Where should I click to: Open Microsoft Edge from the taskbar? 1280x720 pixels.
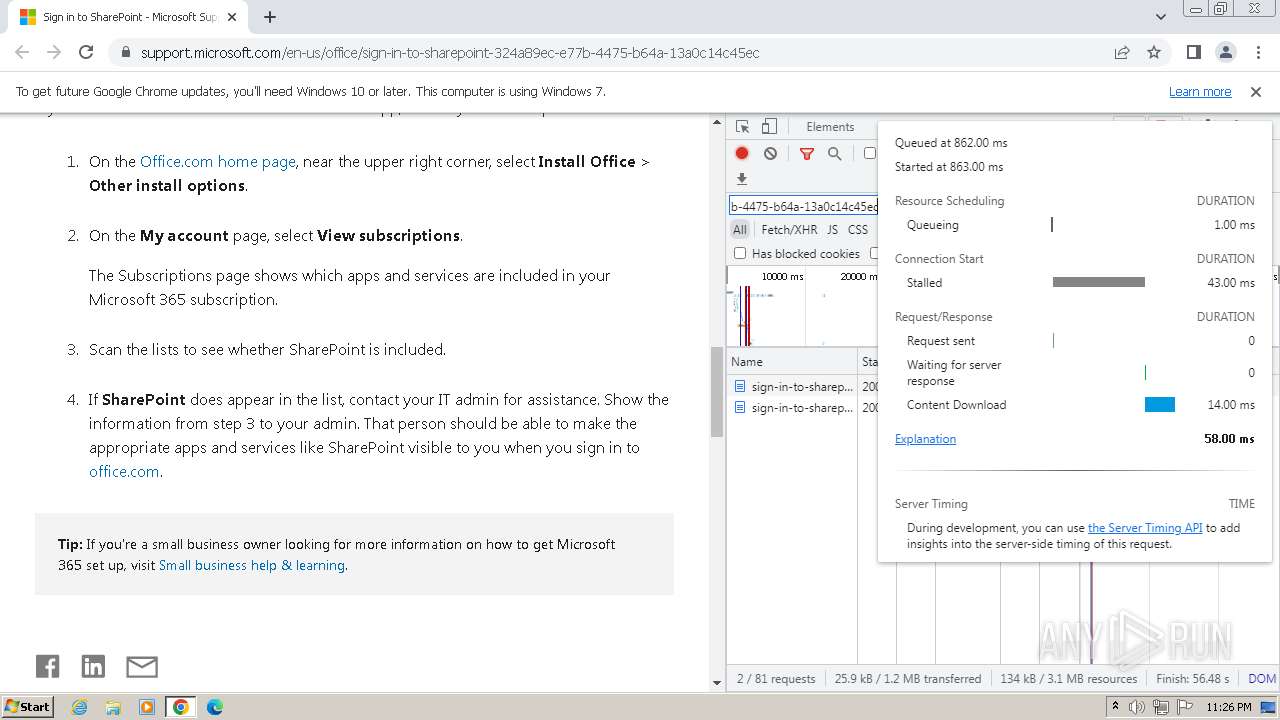tap(214, 707)
